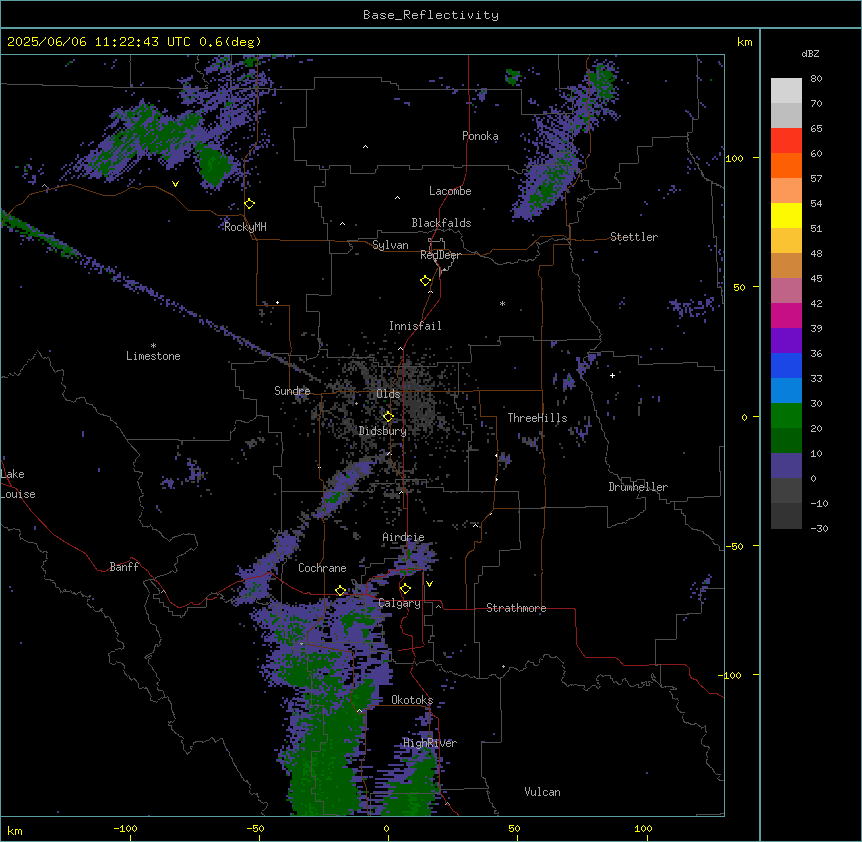Click the 42 dBZ magenta legend swatch

[x=786, y=315]
